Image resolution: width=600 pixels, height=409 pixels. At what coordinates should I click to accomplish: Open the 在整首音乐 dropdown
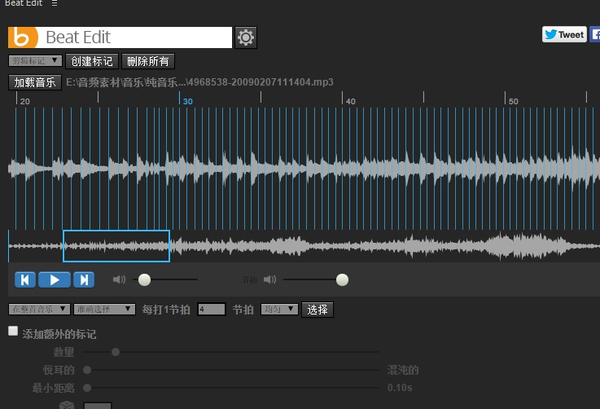(x=39, y=309)
